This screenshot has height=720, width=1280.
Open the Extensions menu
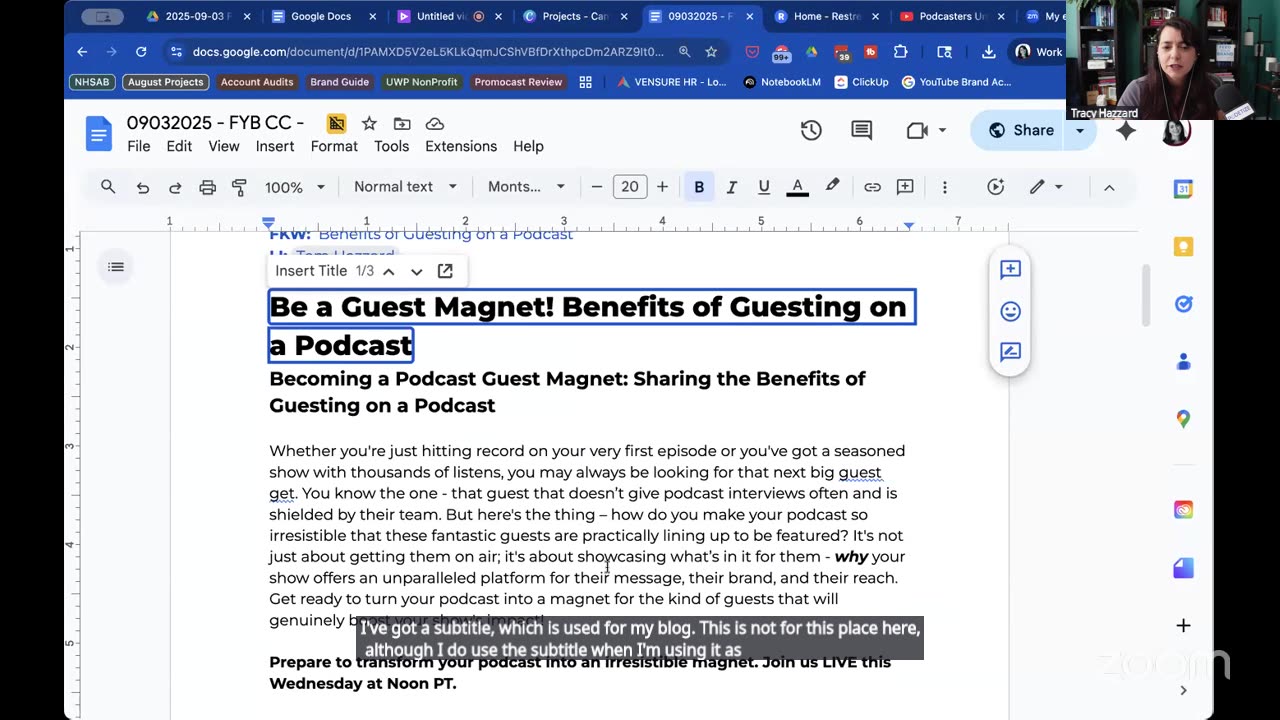click(x=460, y=146)
